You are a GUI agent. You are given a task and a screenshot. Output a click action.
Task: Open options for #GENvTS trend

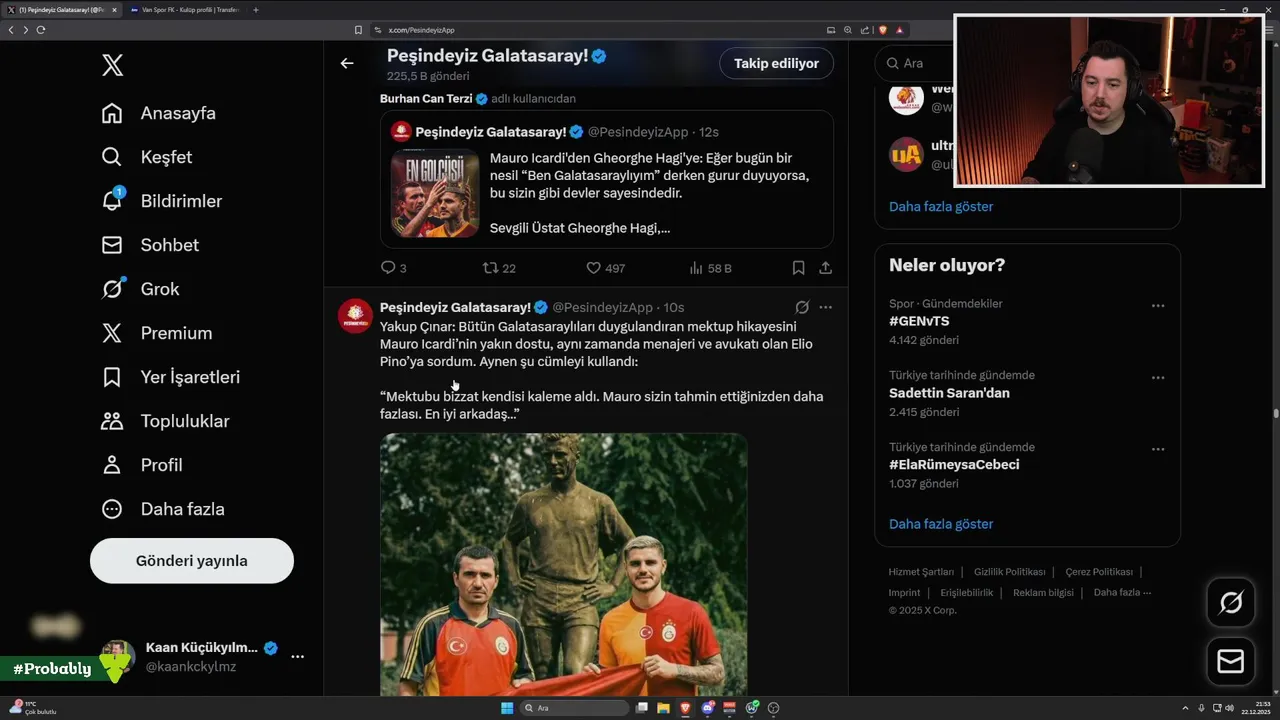[1158, 306]
